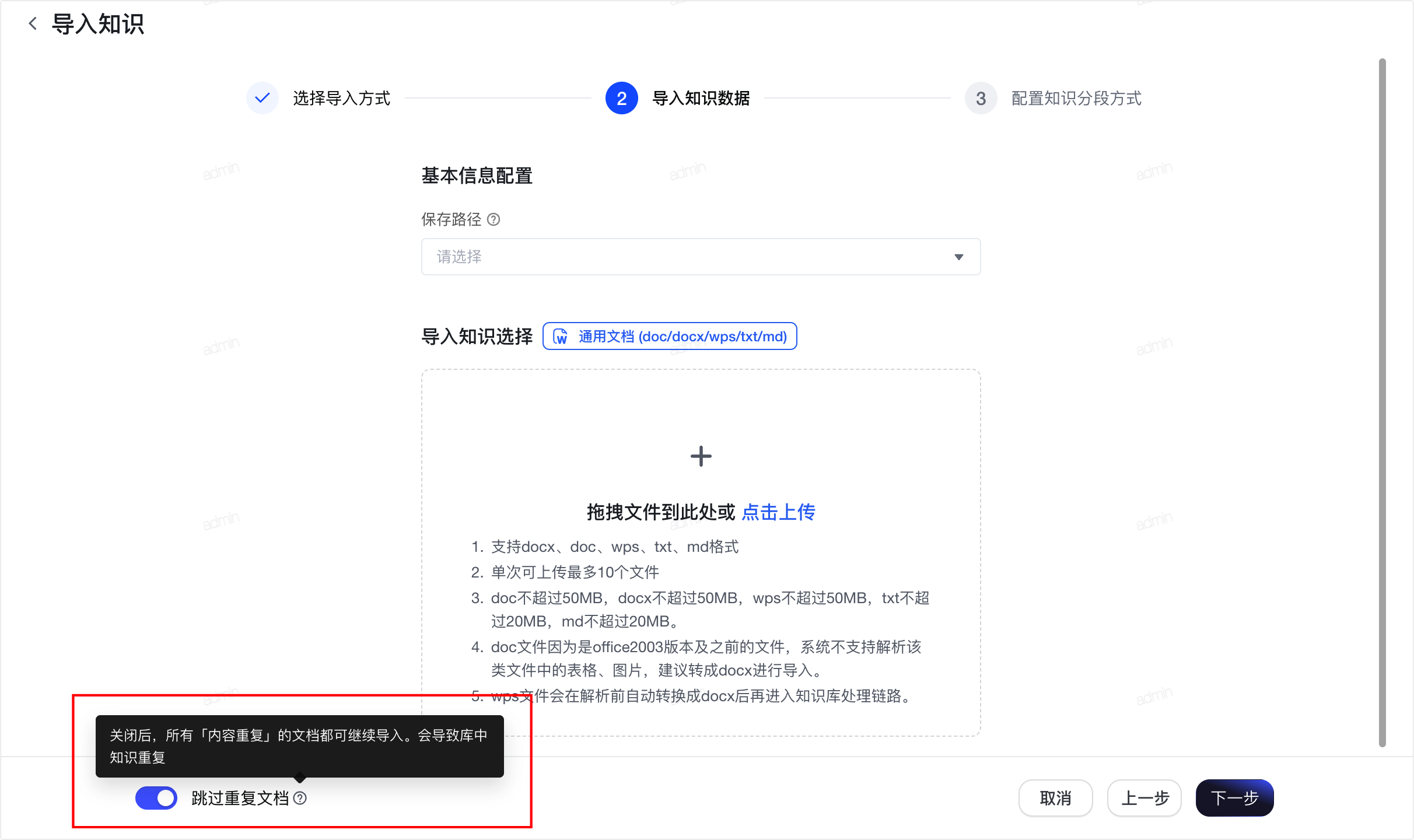This screenshot has height=840, width=1414.
Task: Click the 取消 button
Action: (x=1055, y=798)
